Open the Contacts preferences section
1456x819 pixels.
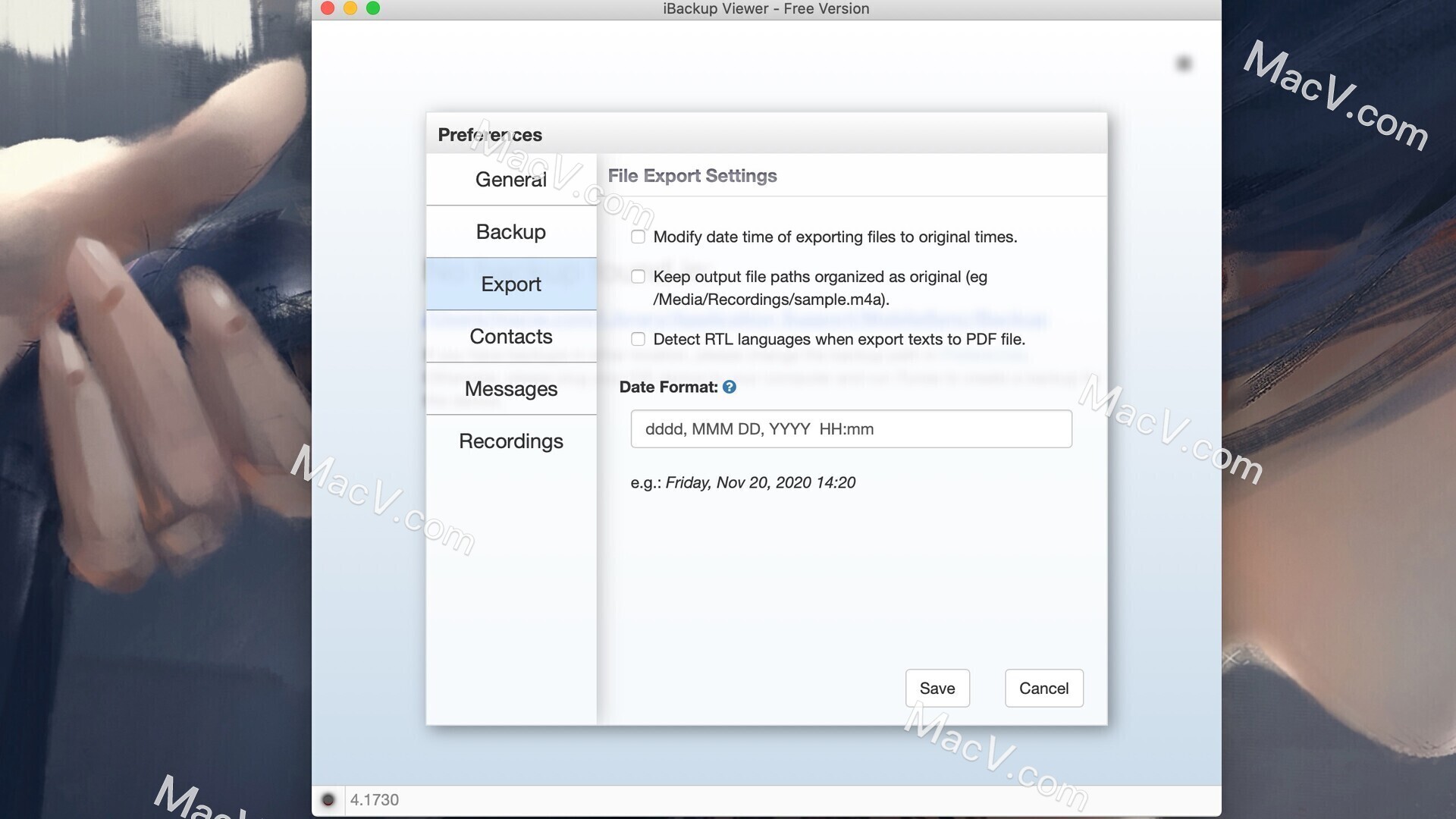coord(510,336)
